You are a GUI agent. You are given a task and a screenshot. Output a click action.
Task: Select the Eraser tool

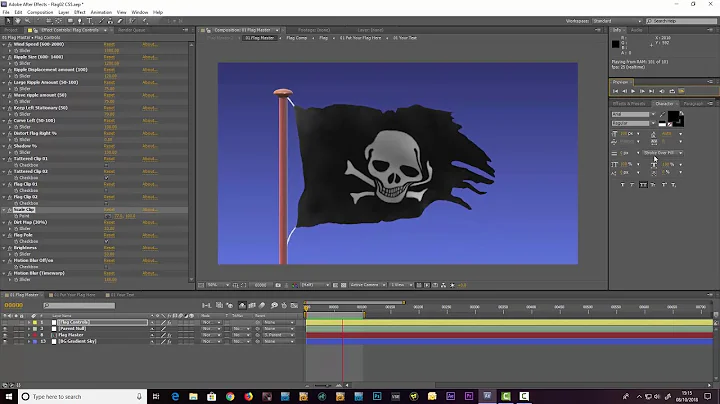(x=120, y=21)
